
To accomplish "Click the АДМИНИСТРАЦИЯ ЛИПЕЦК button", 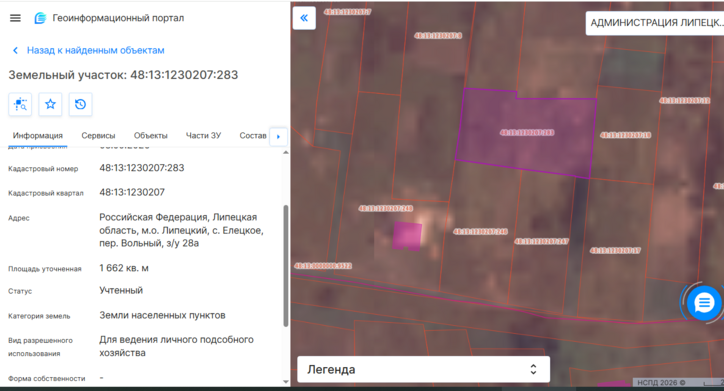I will (655, 23).
